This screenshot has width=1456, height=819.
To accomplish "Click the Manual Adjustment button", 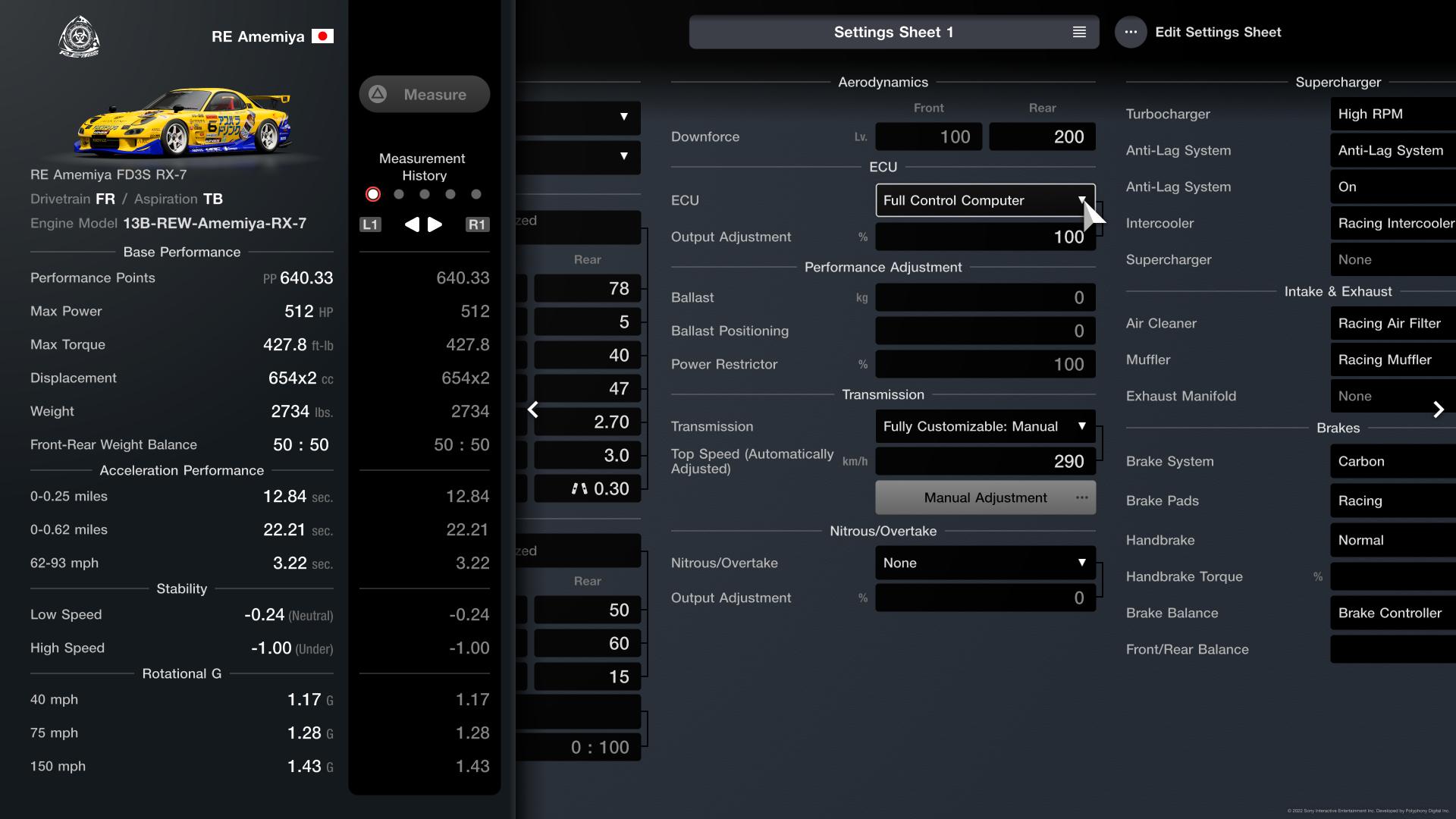I will tap(985, 497).
